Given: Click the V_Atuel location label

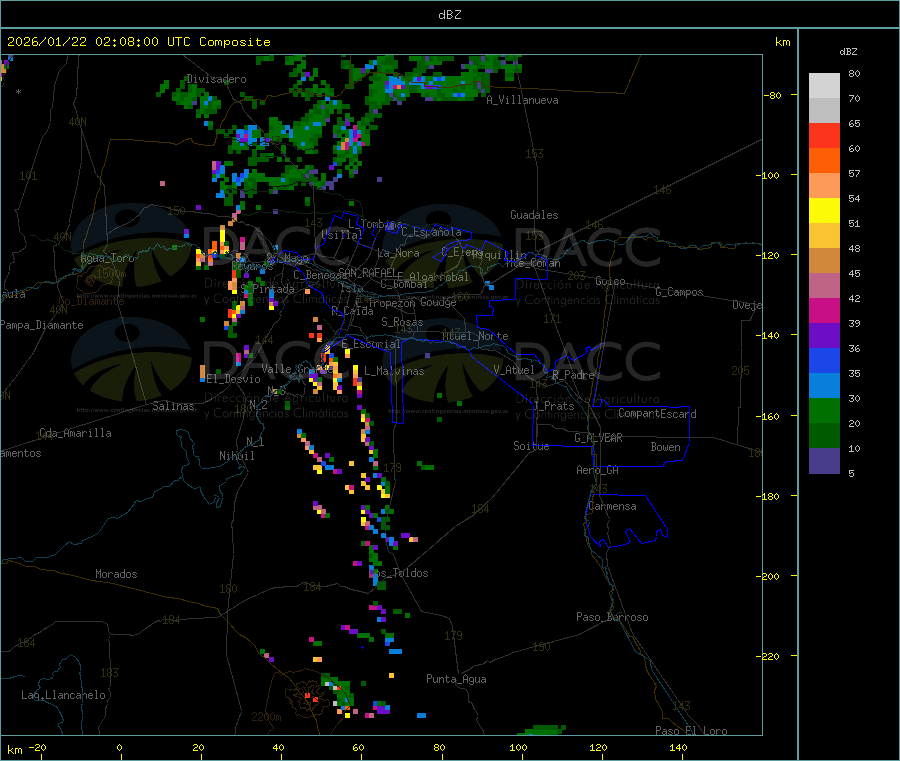Looking at the screenshot, I should pyautogui.click(x=514, y=370).
